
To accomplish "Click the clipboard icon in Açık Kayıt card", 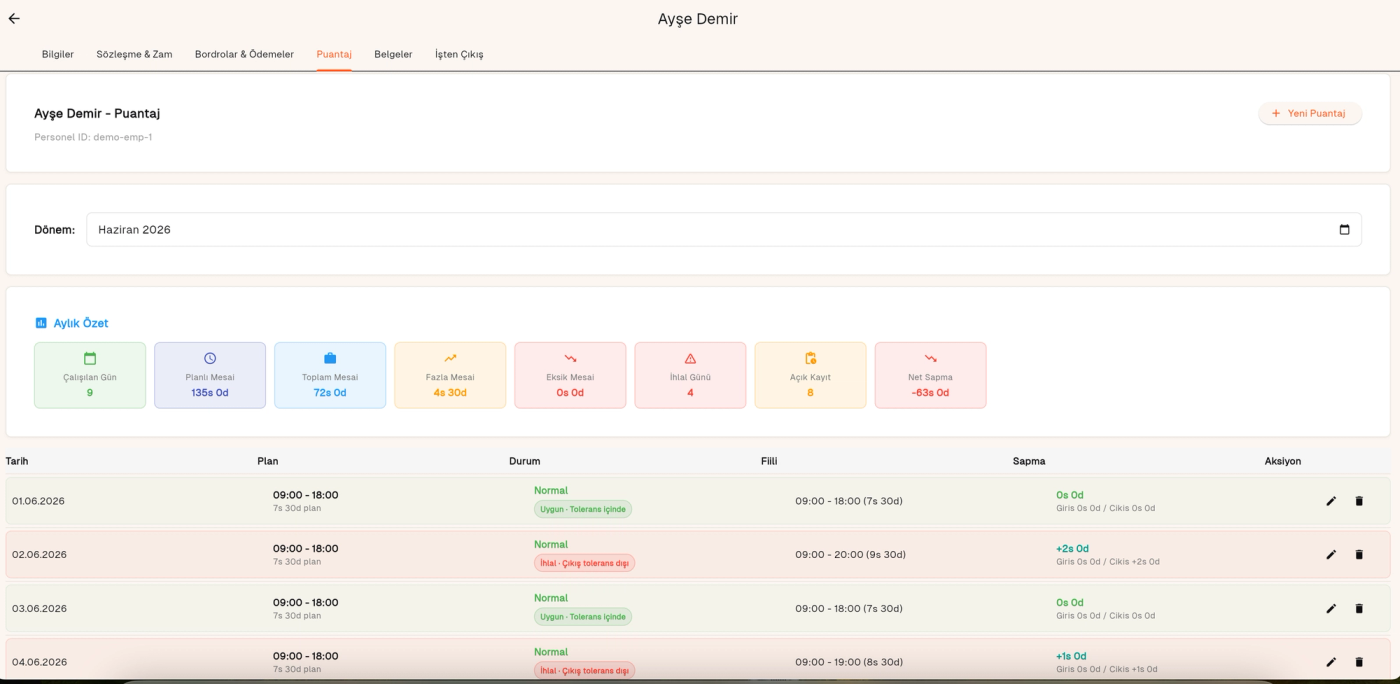I will point(810,358).
